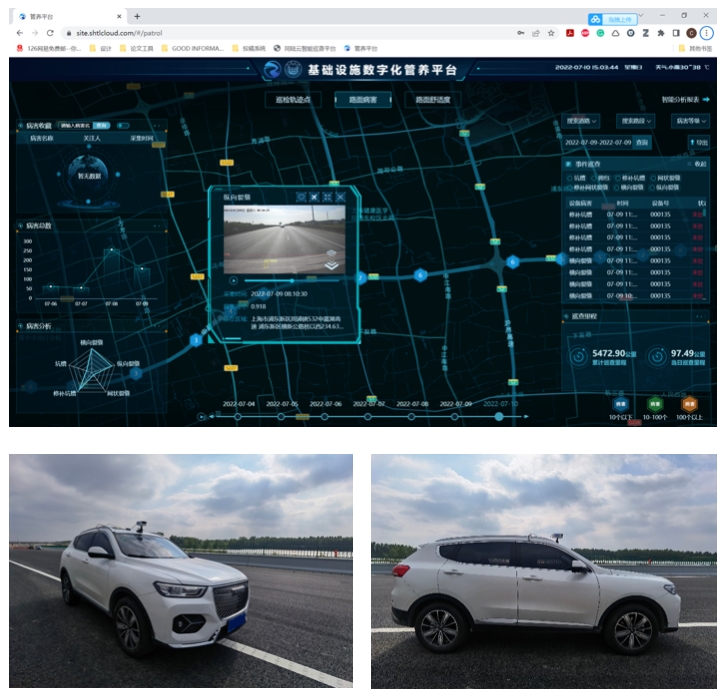725x696 pixels.
Task: Open the 论文工具 bookmark folder
Action: 136,48
